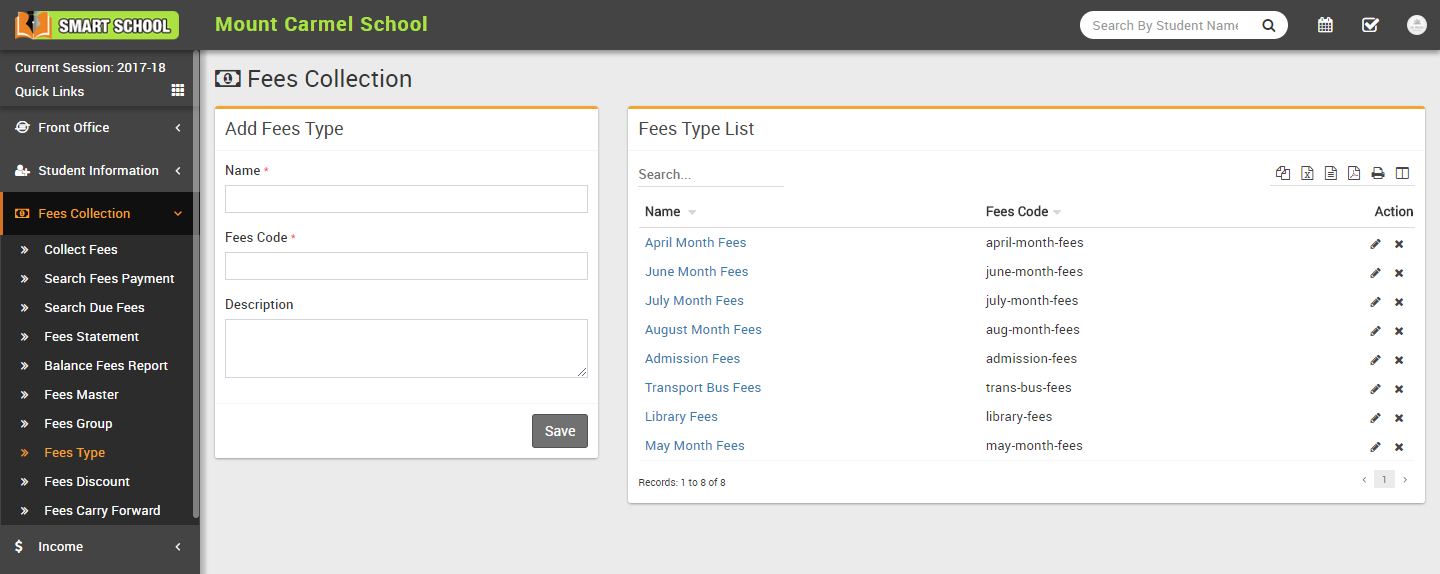Open the task checklist icon in header

click(x=1370, y=25)
